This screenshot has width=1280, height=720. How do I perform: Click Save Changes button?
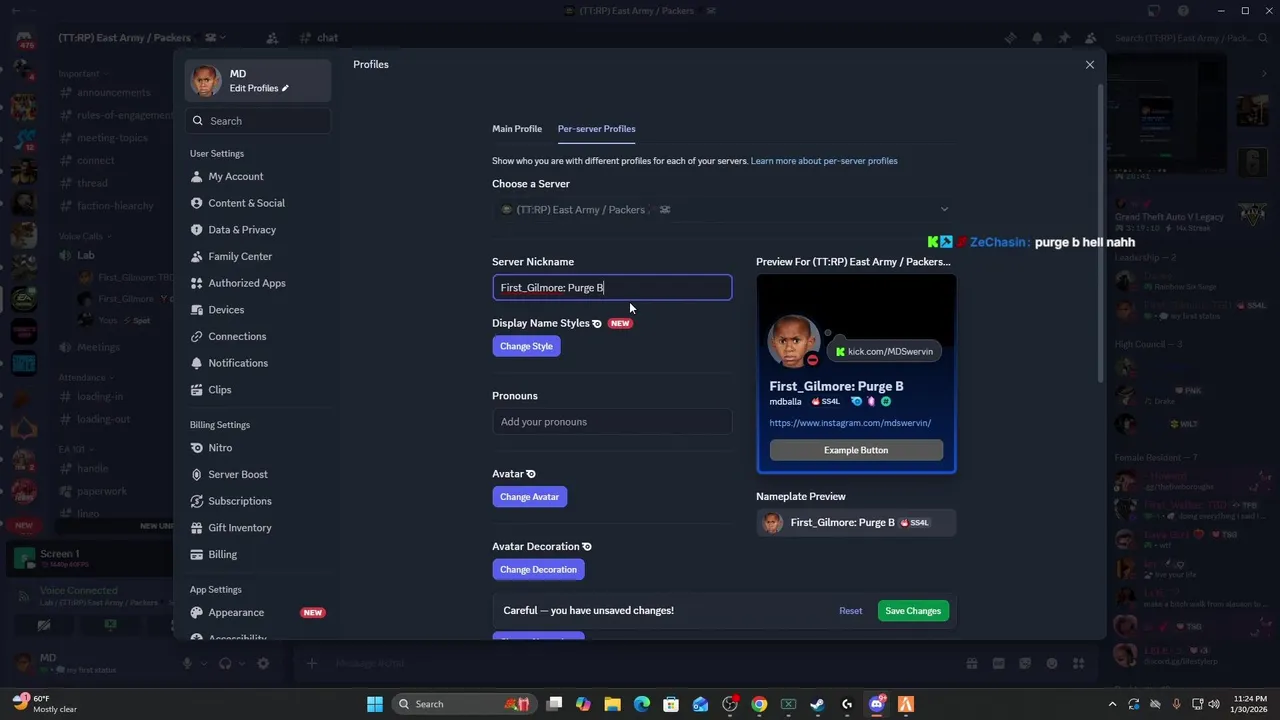pos(913,611)
